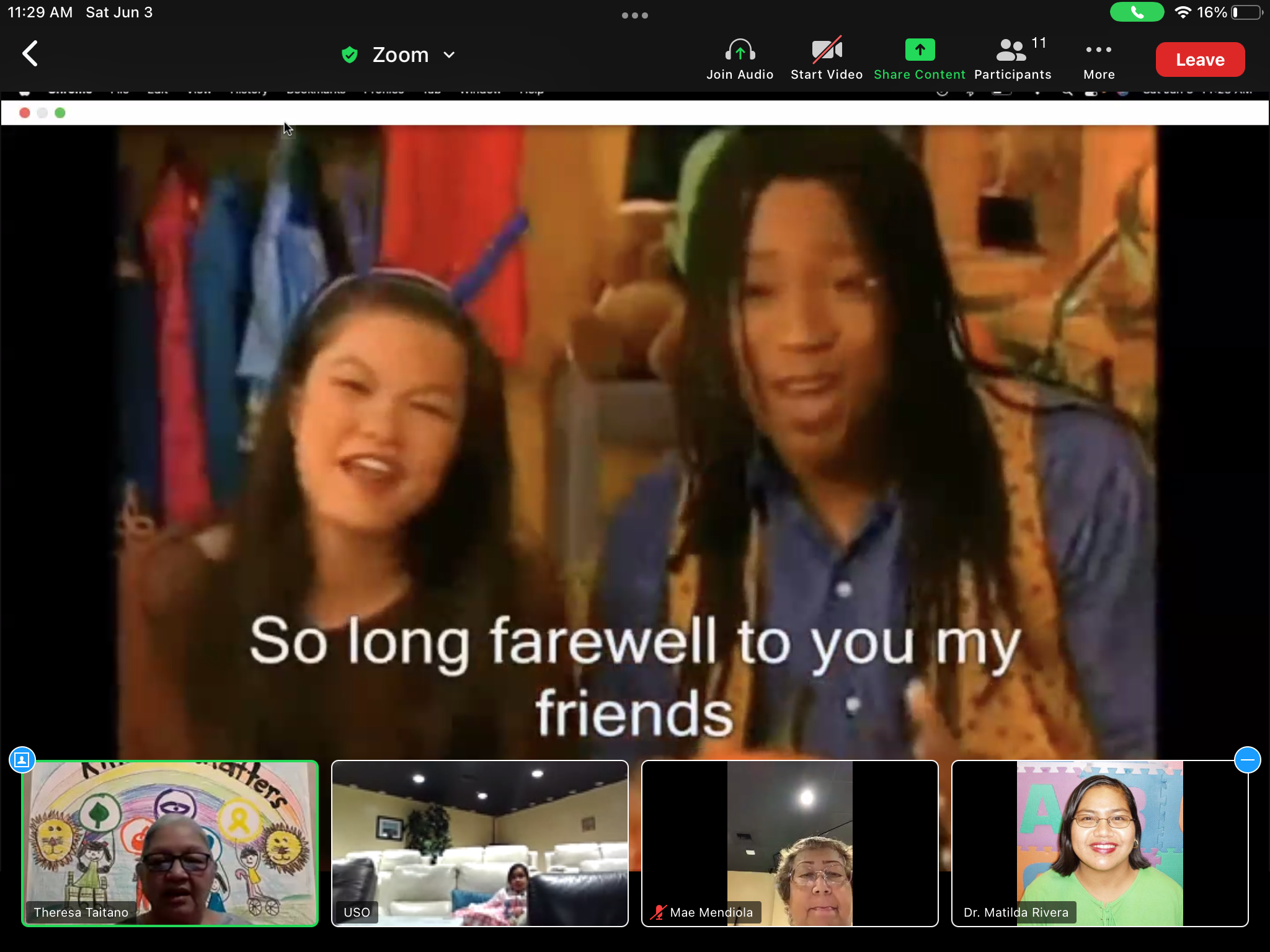Open the Participants list

(1013, 59)
